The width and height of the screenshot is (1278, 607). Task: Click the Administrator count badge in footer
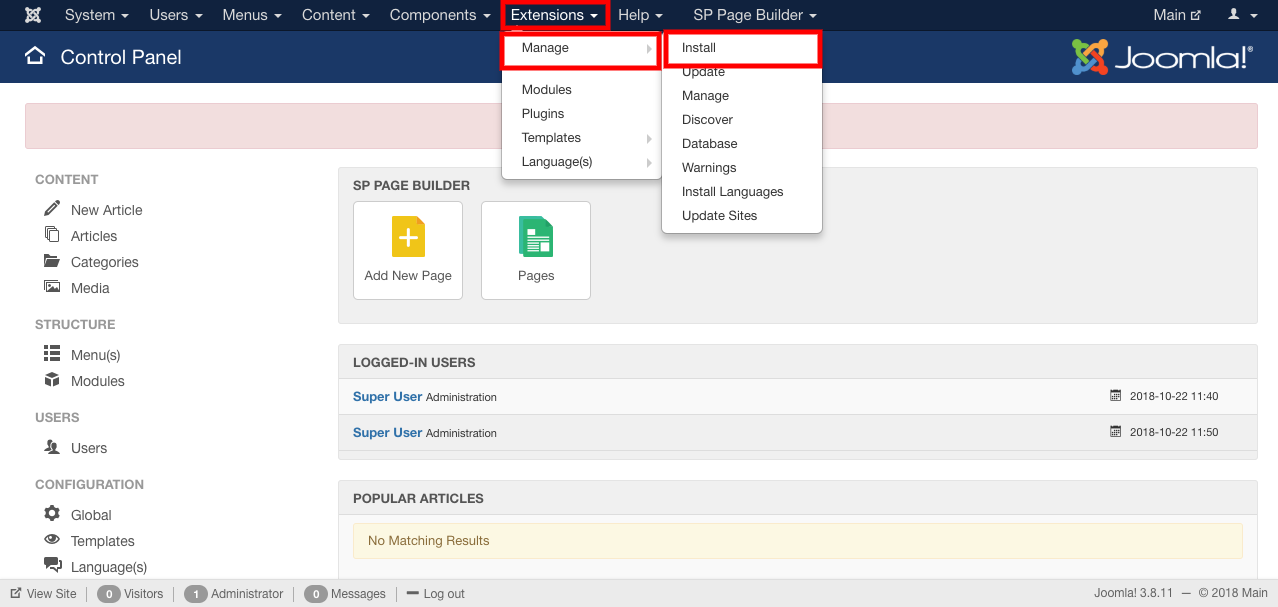pyautogui.click(x=196, y=594)
